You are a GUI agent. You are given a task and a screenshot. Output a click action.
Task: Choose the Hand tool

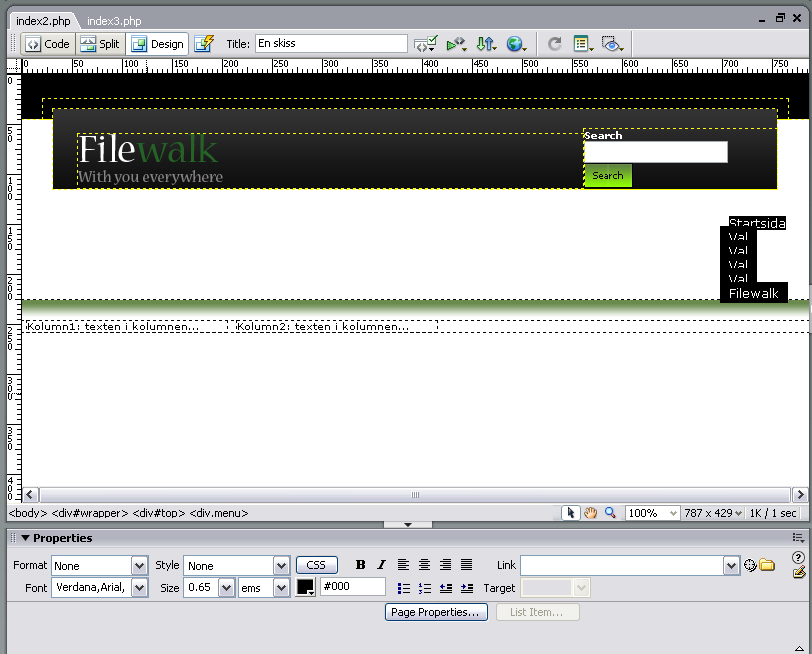coord(590,513)
